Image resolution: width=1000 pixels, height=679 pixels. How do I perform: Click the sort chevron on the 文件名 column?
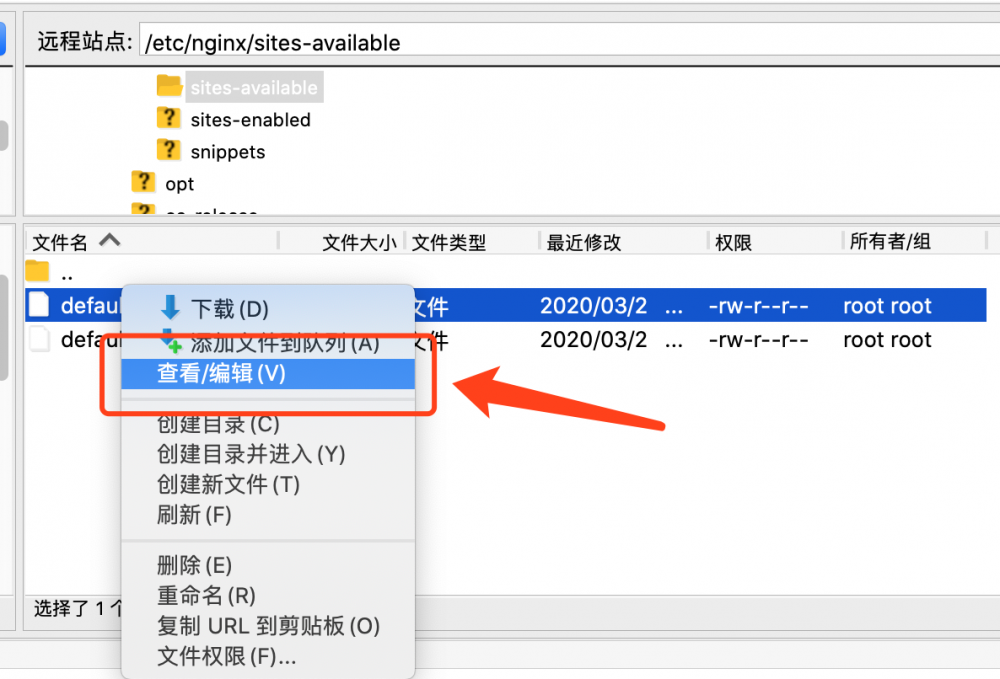(109, 239)
